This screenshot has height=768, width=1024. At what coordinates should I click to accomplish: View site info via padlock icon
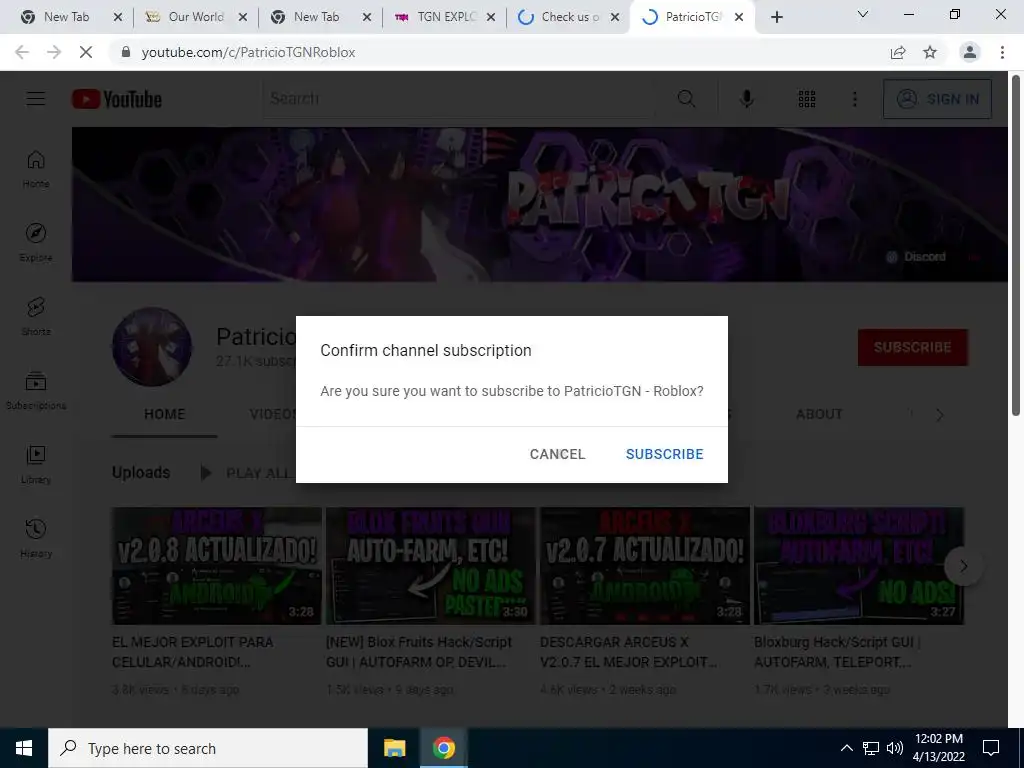126,52
